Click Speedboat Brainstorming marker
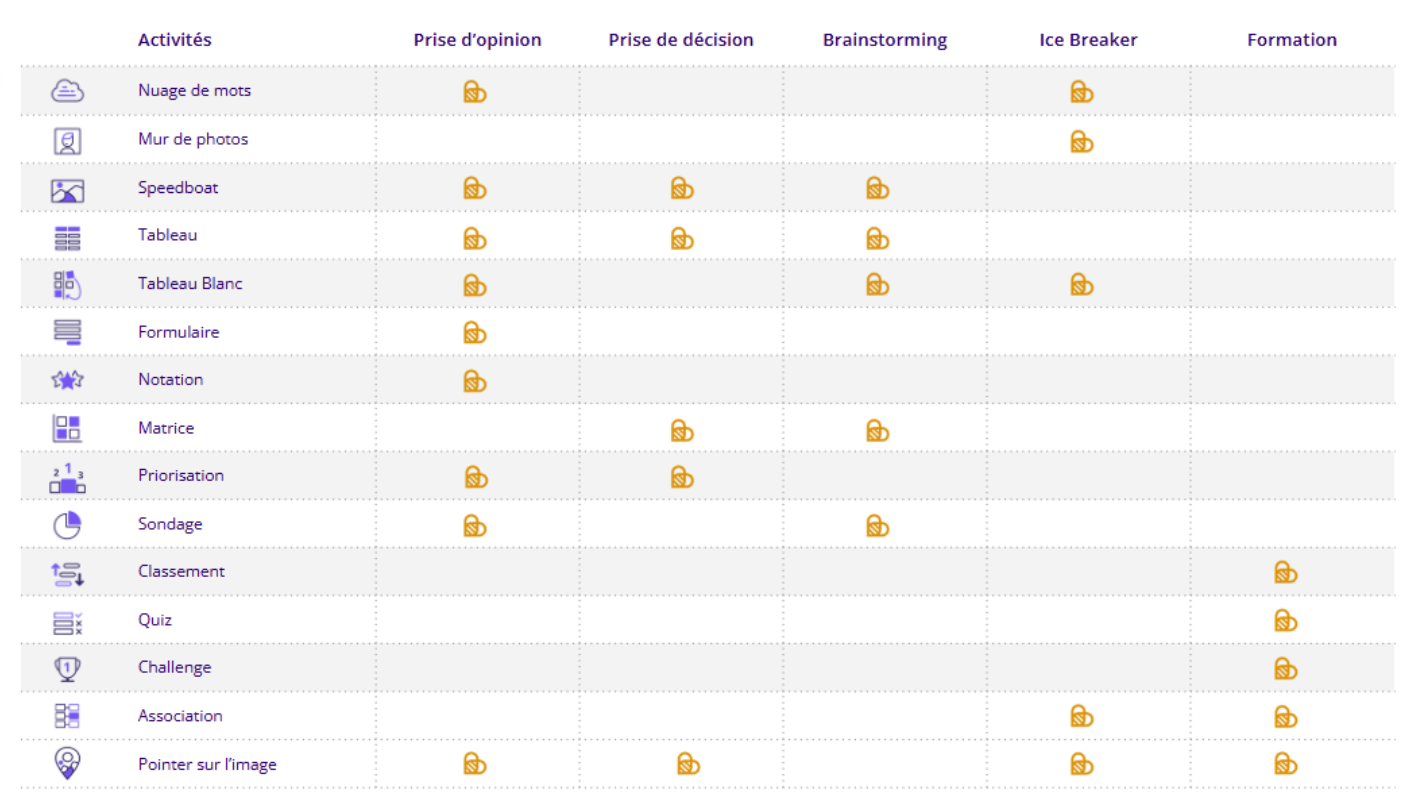 pyautogui.click(x=877, y=188)
